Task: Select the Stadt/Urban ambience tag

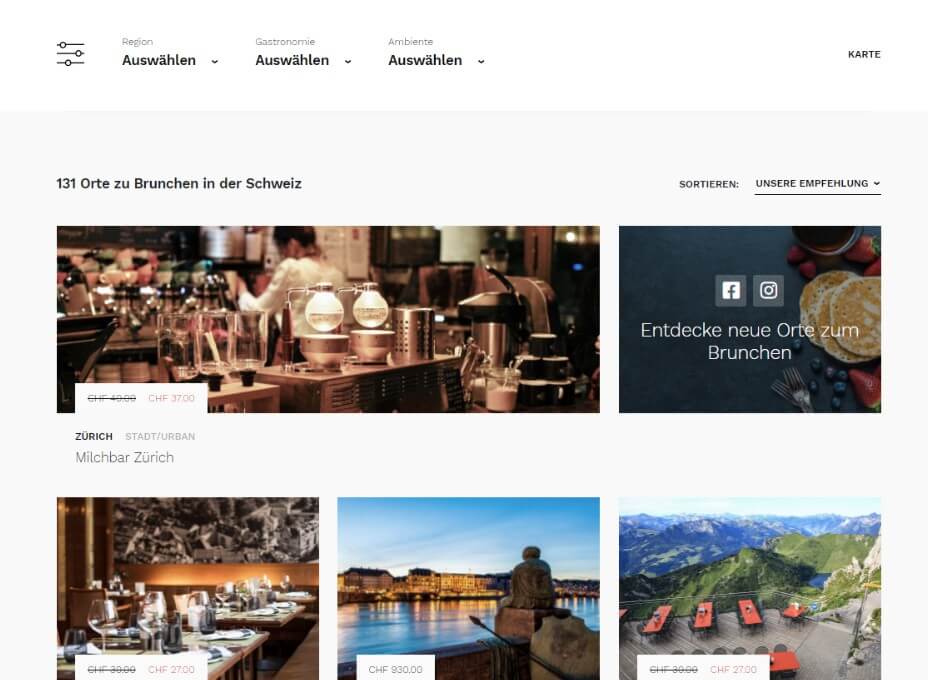Action: coord(160,436)
